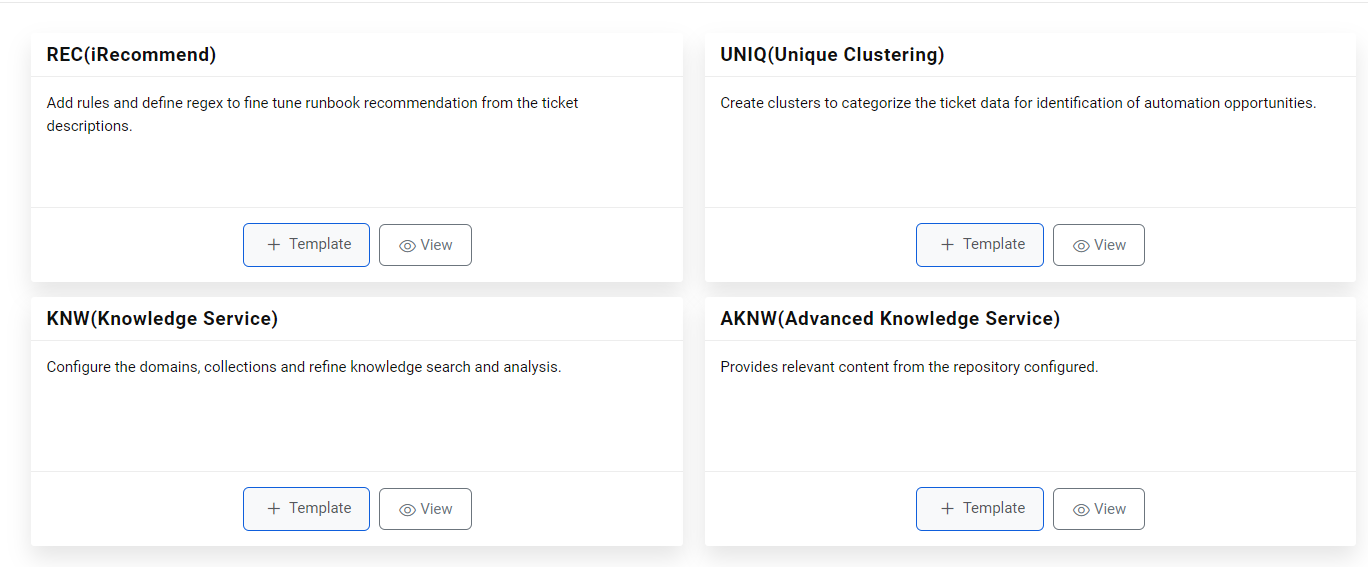
Task: Click the create clusters description text
Action: (1018, 103)
